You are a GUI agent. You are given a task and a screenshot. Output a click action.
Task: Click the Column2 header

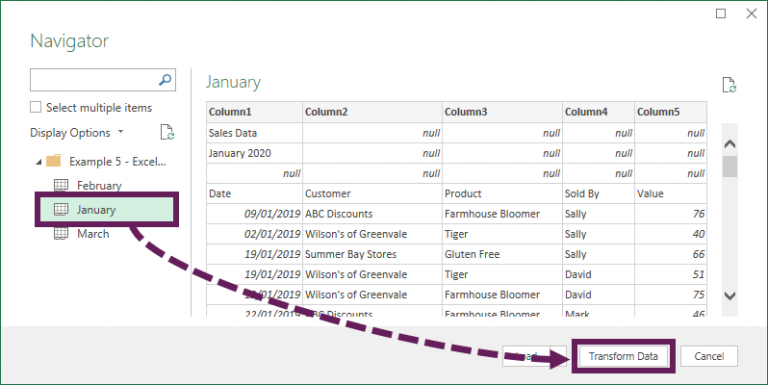point(372,112)
